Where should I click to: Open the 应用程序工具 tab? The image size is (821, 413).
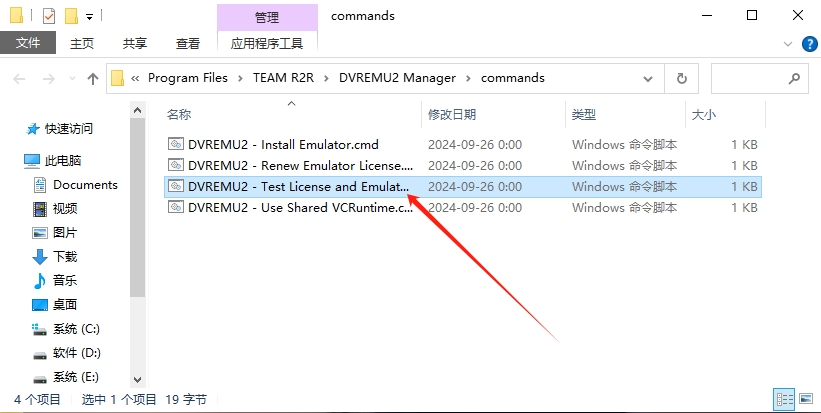pos(266,43)
